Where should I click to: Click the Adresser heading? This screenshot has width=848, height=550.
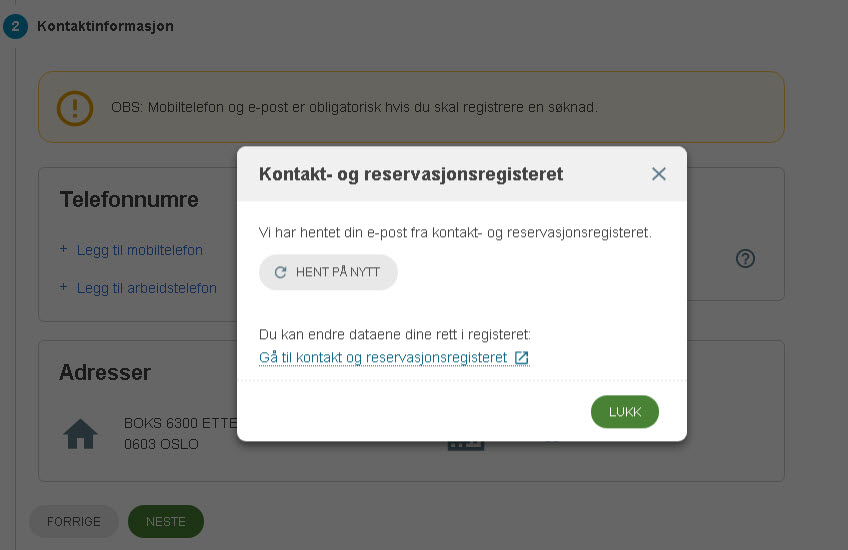click(105, 373)
